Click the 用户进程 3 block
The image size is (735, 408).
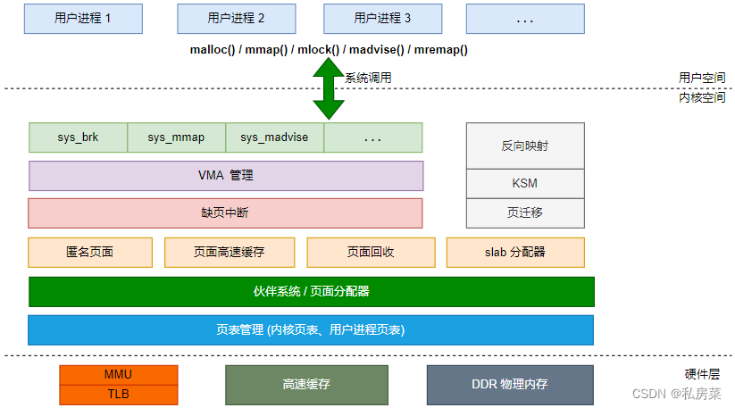point(382,19)
